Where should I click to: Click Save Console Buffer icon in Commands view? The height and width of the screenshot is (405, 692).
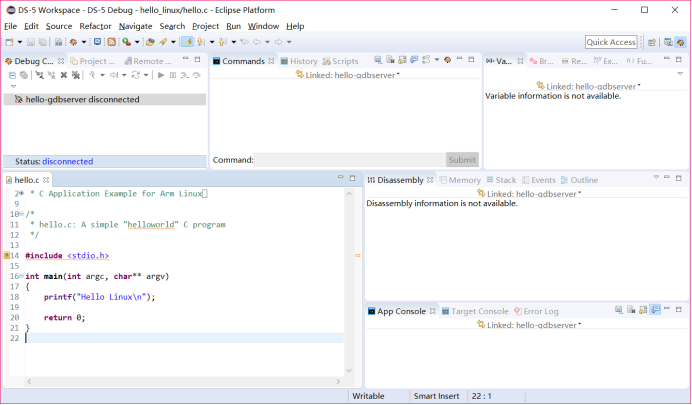point(378,60)
